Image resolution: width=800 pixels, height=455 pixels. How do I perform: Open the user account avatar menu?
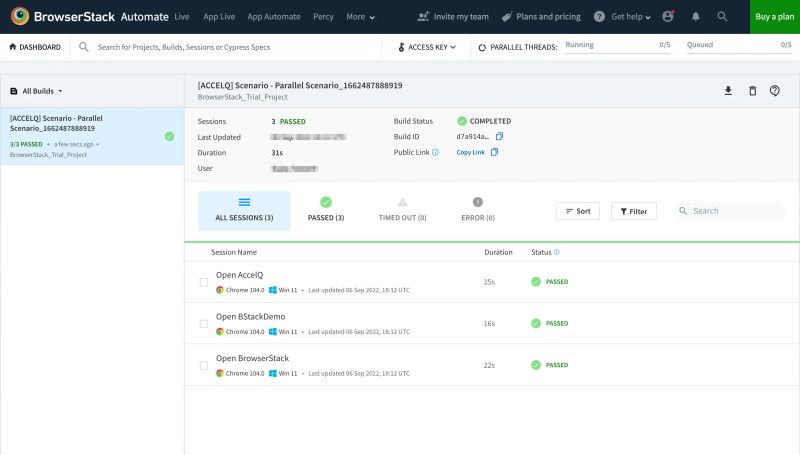[x=668, y=16]
